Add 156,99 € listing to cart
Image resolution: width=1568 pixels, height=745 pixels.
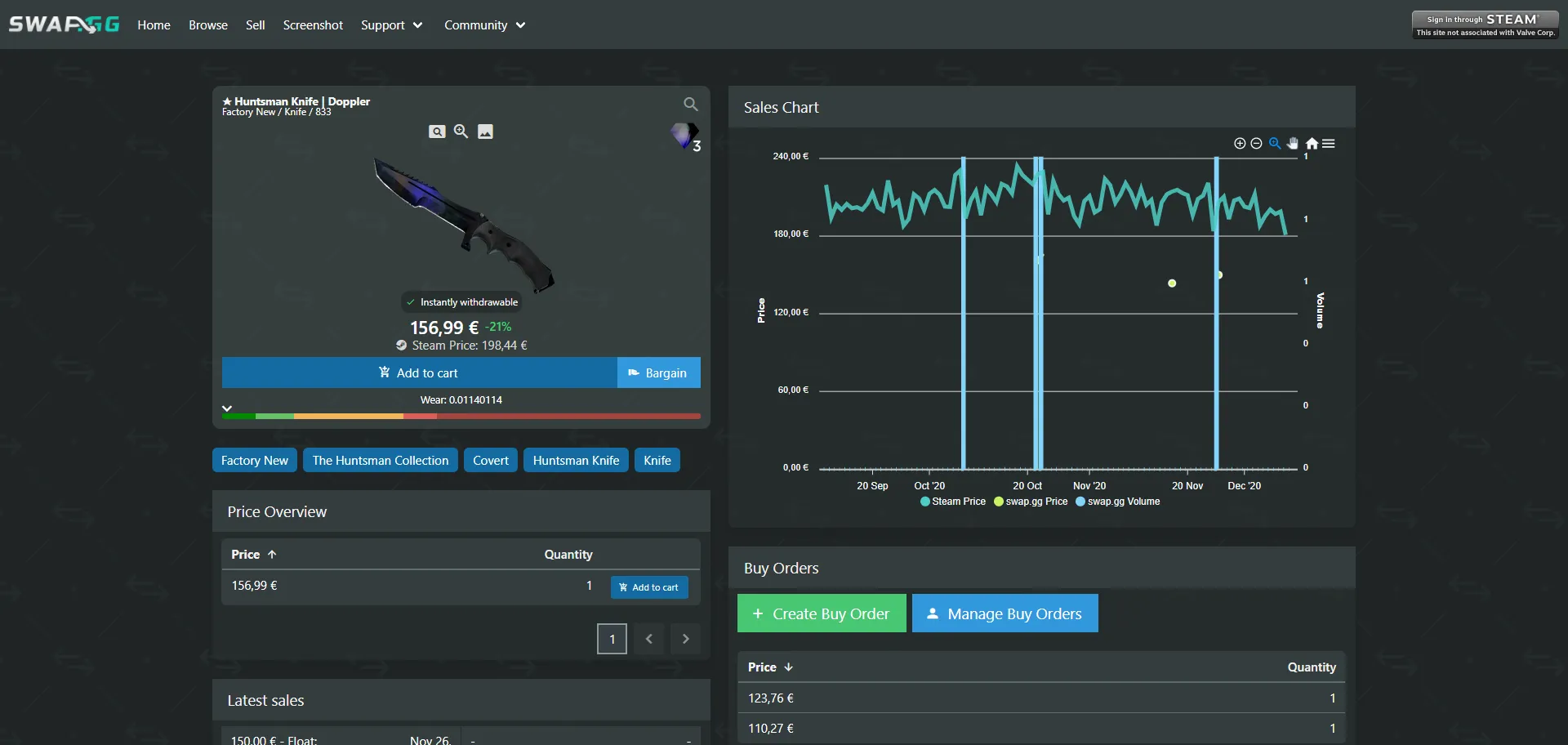point(649,587)
